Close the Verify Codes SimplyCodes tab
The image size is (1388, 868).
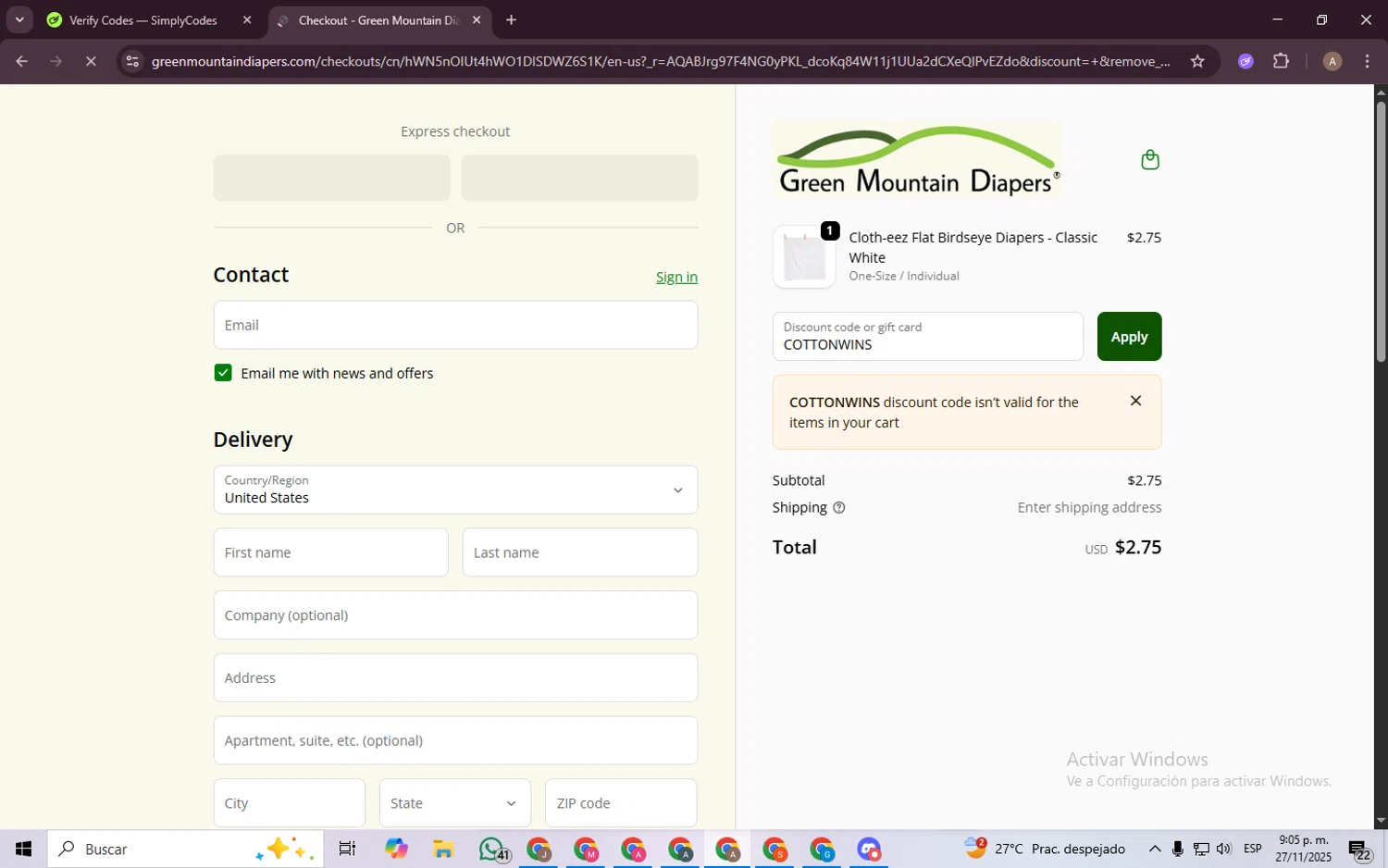point(247,20)
